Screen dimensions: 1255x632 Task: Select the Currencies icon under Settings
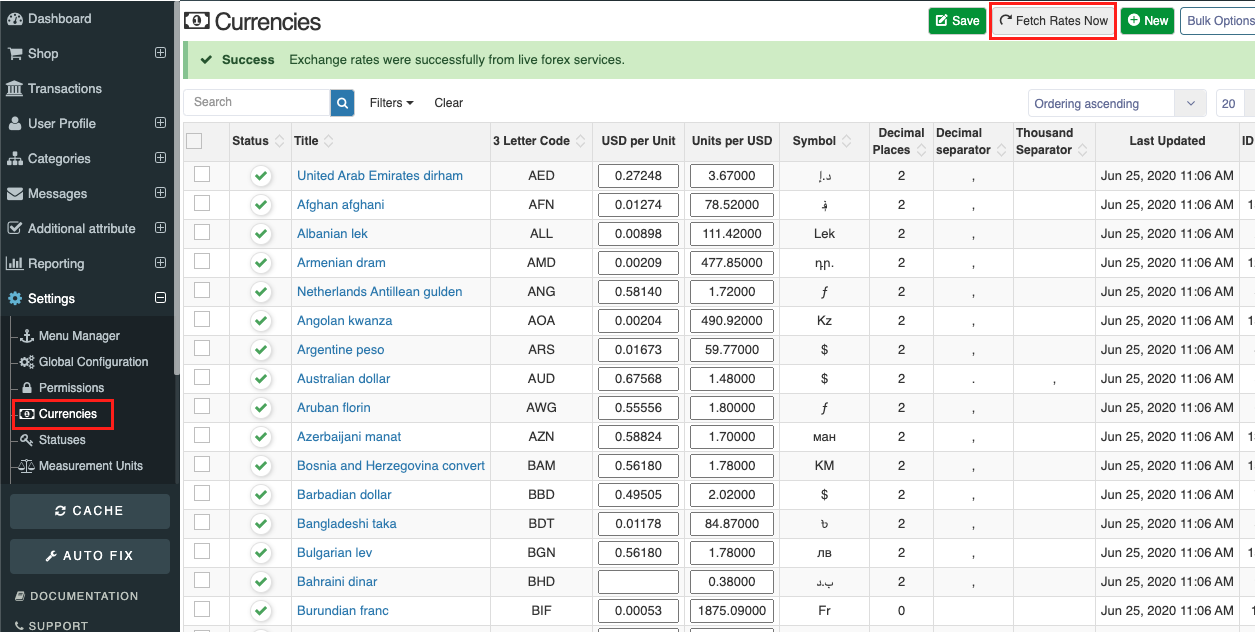pyautogui.click(x=26, y=414)
